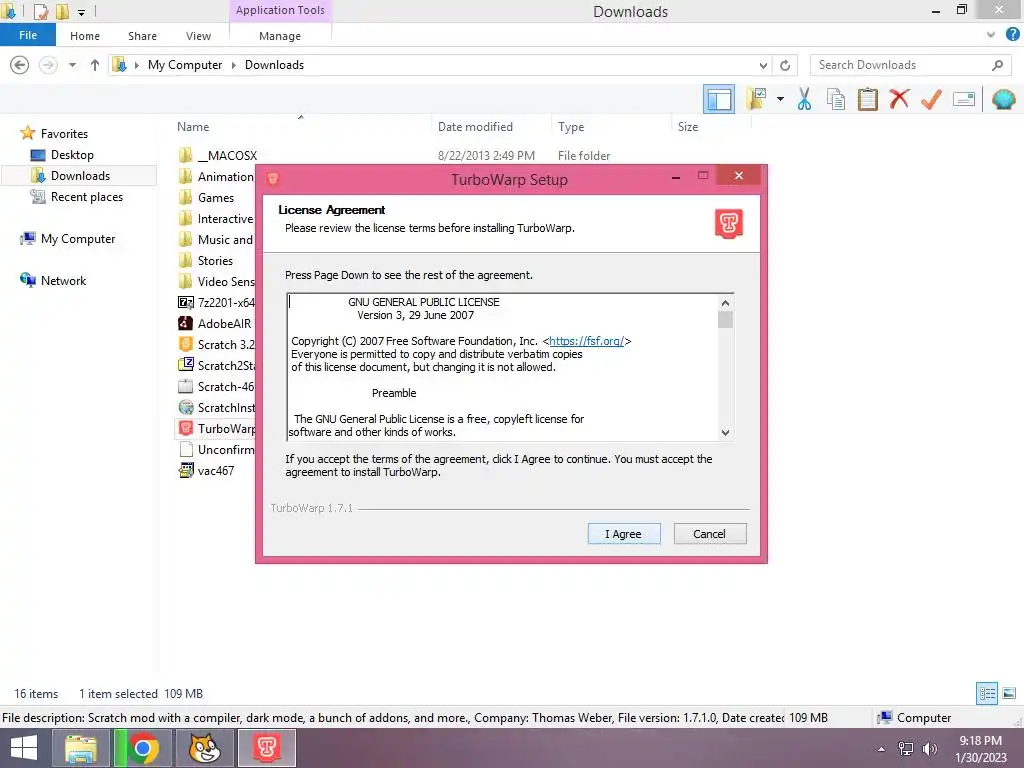This screenshot has width=1024, height=768.
Task: Click the license text scrollbar thumb
Action: click(x=725, y=319)
